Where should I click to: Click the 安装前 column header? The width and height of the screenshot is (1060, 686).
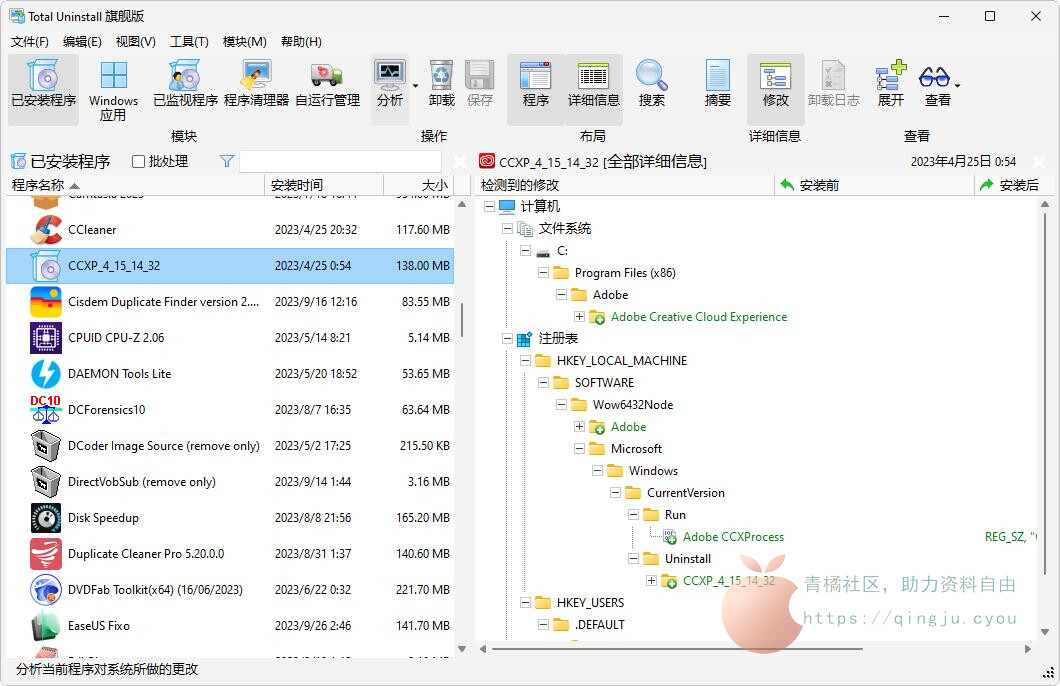(x=874, y=185)
